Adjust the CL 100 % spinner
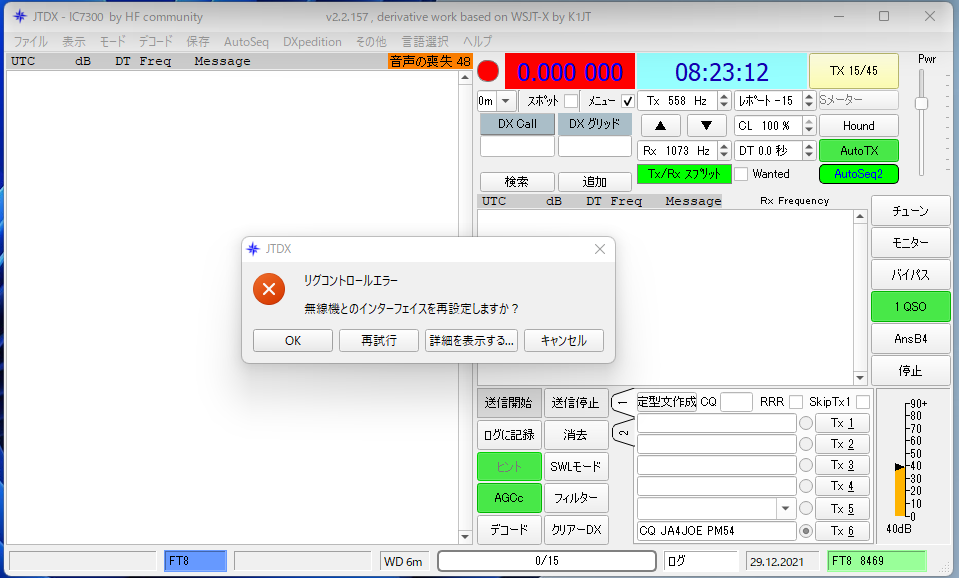Screen dimensions: 959x578 809,126
